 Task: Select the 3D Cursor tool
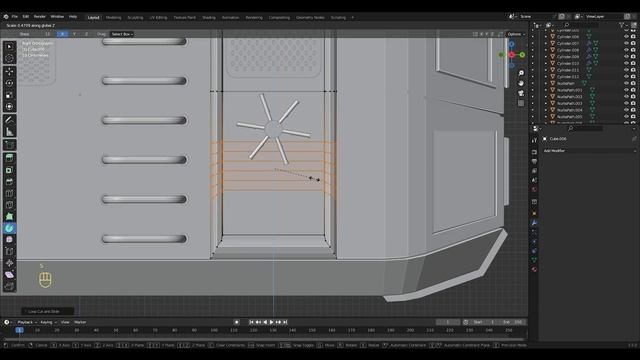pos(9,58)
